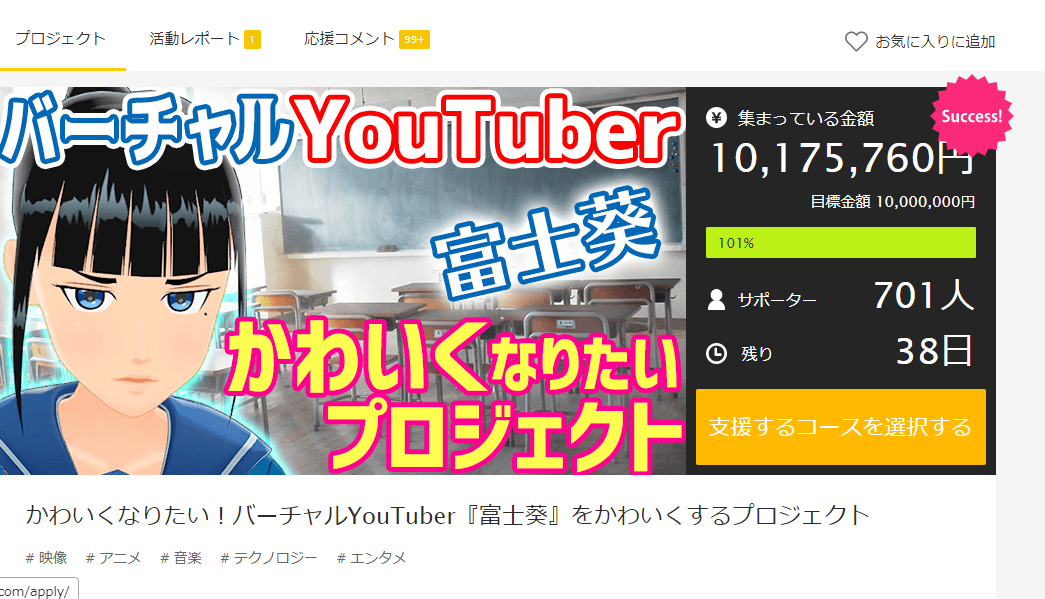Click the clock remaining-days icon

(x=716, y=353)
